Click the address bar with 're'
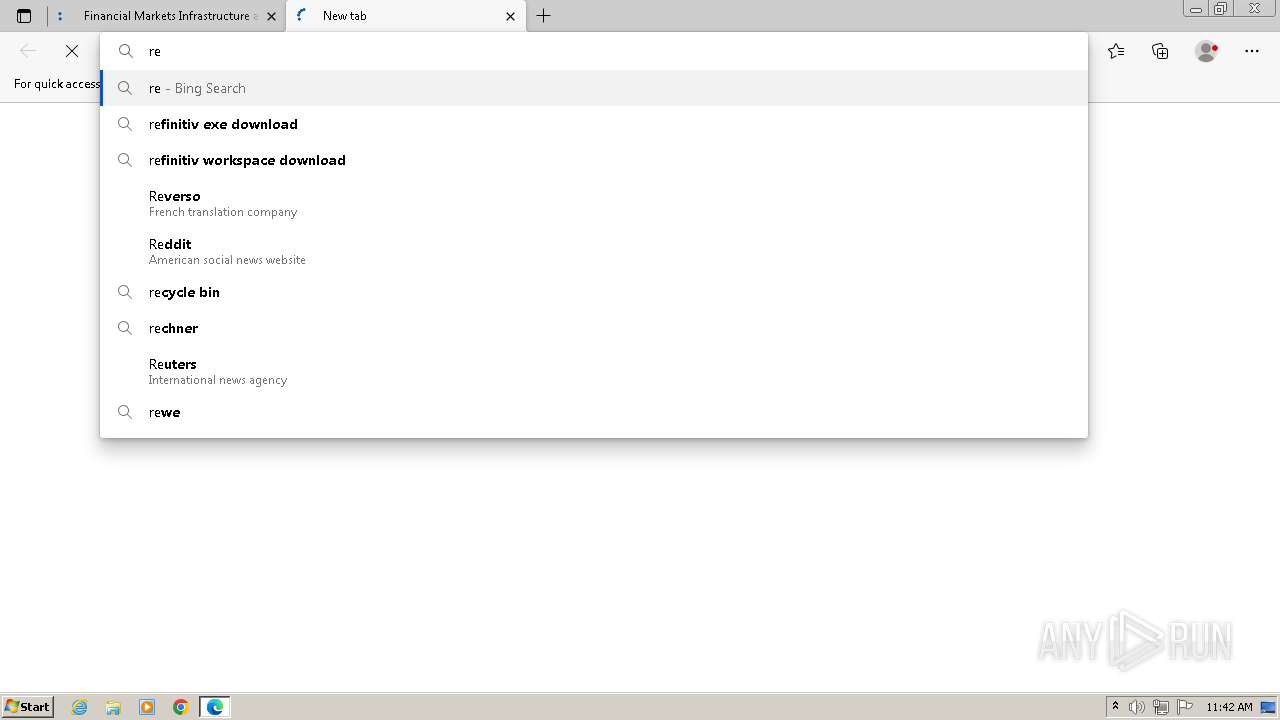Image resolution: width=1280 pixels, height=720 pixels. (594, 51)
